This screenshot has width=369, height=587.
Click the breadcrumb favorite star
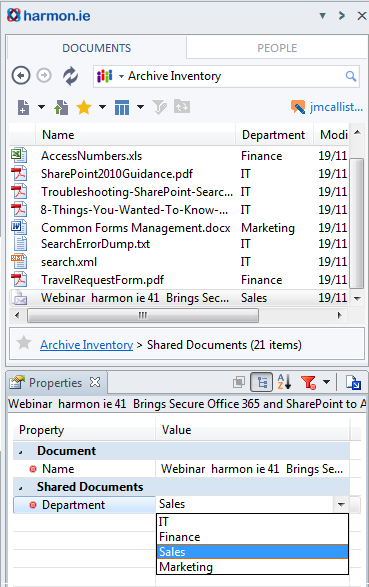coord(24,343)
